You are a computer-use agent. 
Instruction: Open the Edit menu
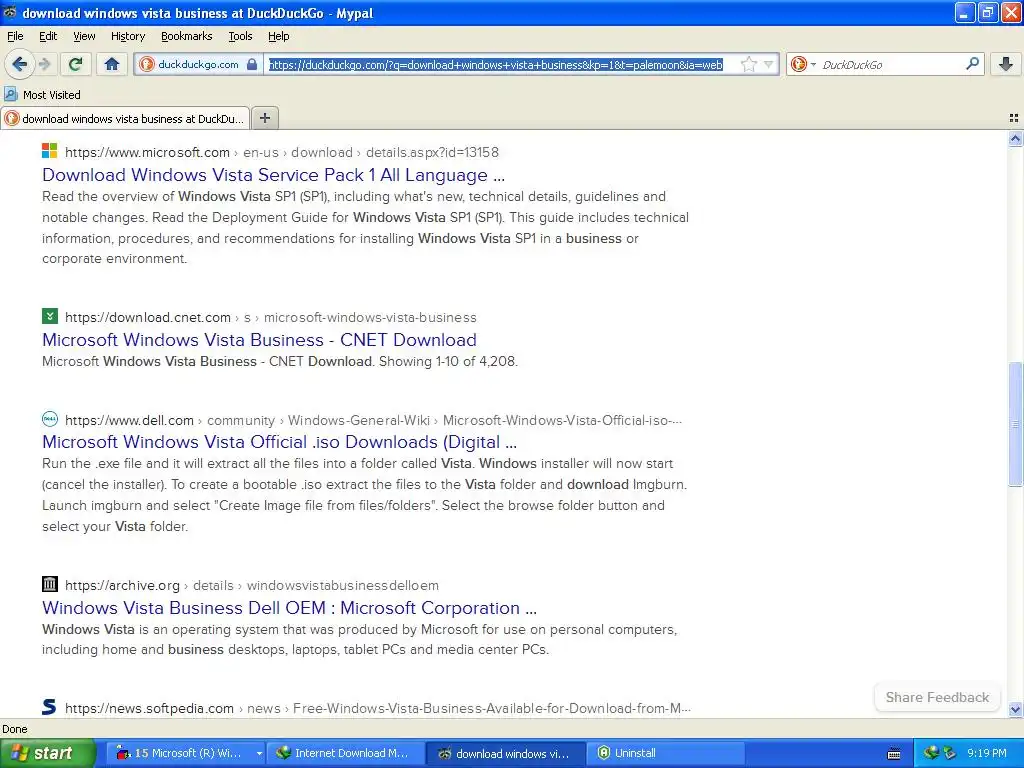[48, 36]
